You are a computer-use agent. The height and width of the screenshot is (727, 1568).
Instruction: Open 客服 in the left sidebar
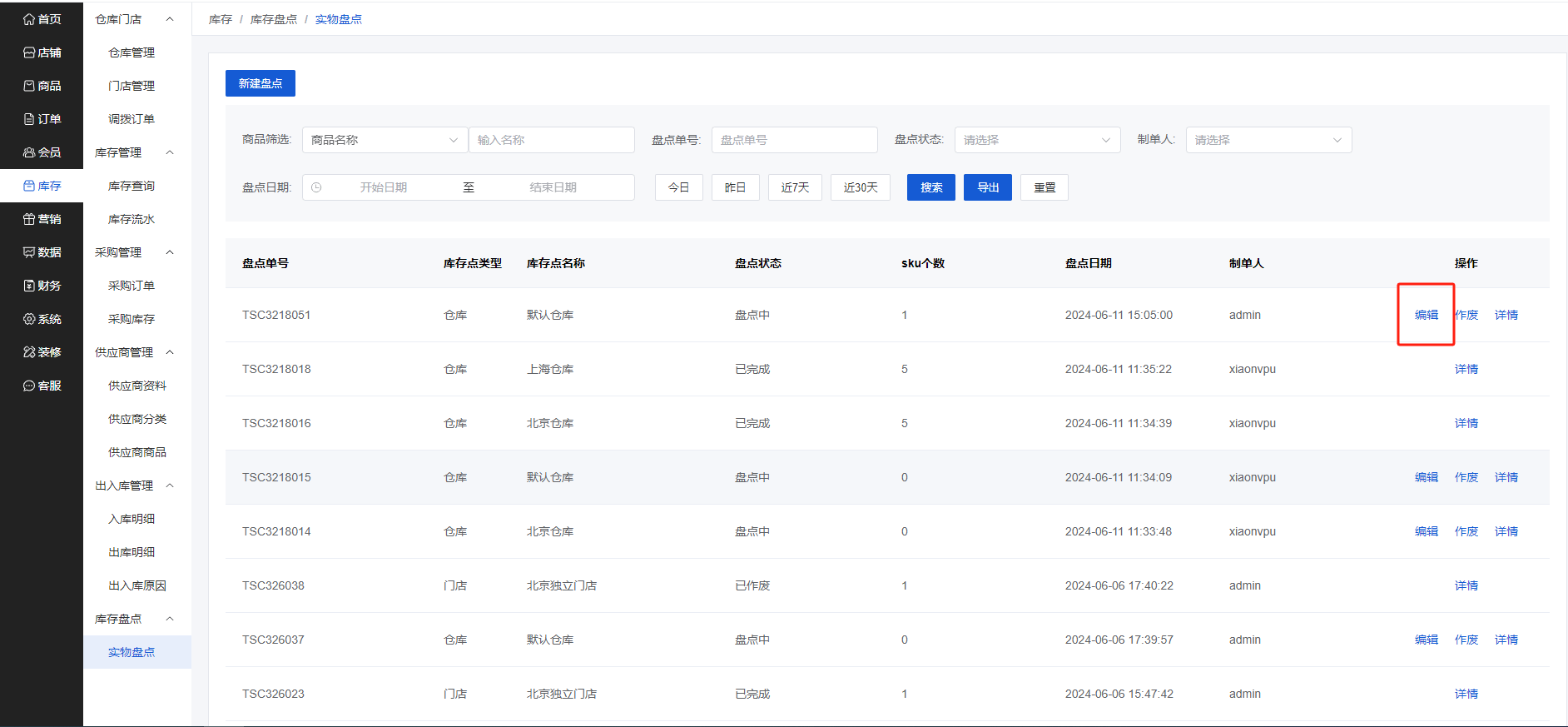(x=42, y=386)
